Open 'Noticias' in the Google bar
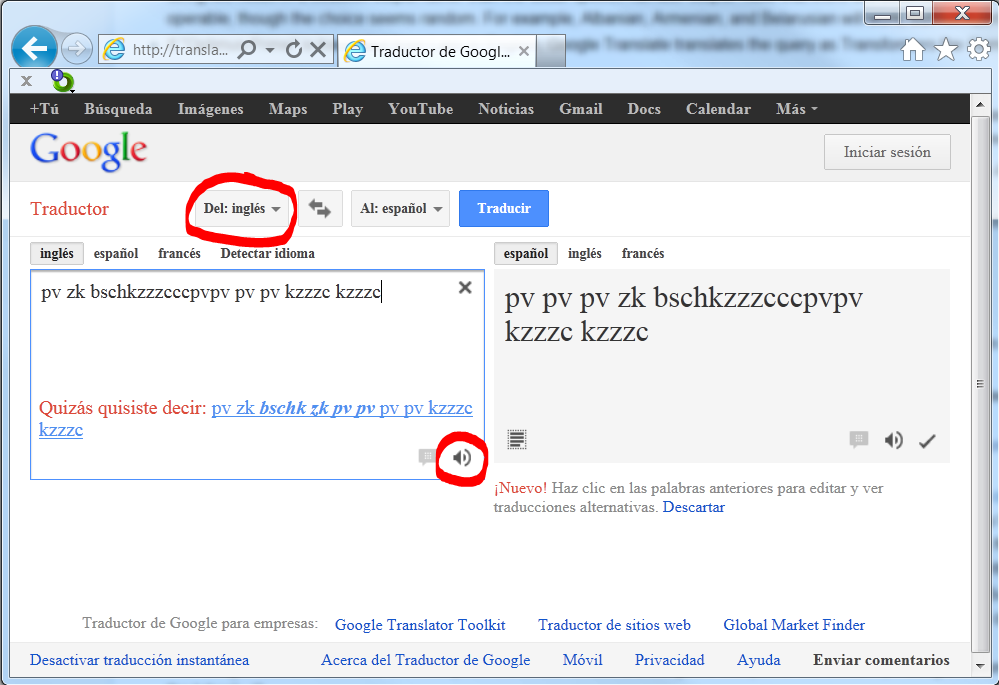This screenshot has width=999, height=685. point(506,109)
